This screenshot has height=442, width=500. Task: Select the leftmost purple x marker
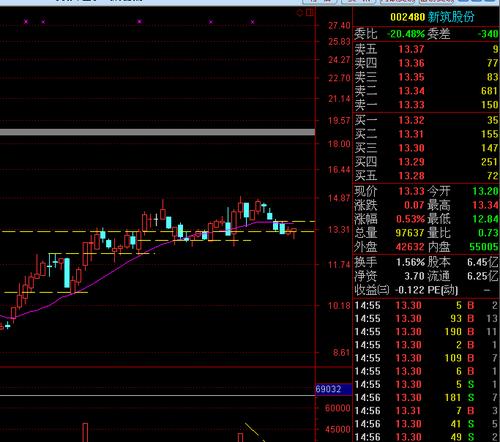26,22
